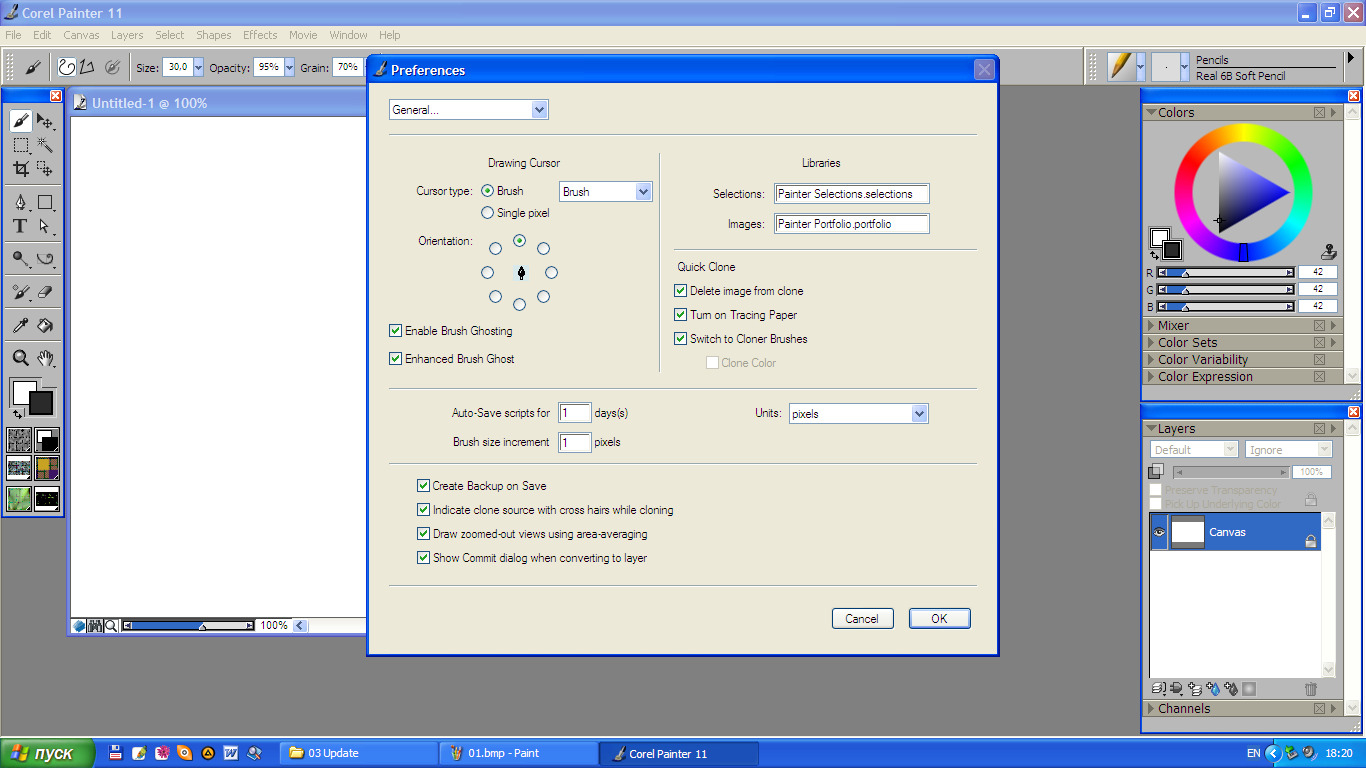Uncheck Enable Brush Ghosting

[396, 331]
